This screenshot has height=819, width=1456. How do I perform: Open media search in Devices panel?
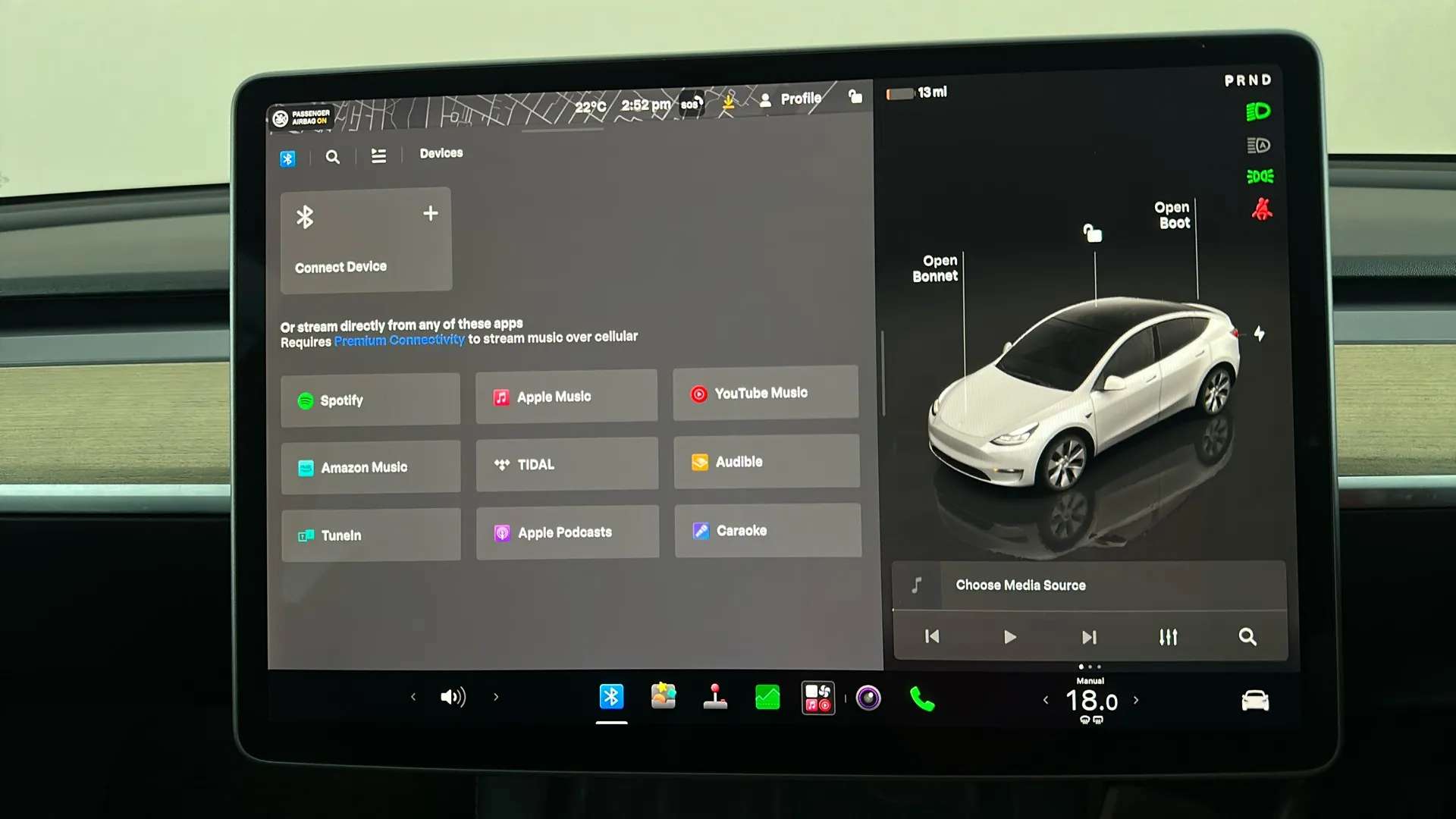point(332,157)
